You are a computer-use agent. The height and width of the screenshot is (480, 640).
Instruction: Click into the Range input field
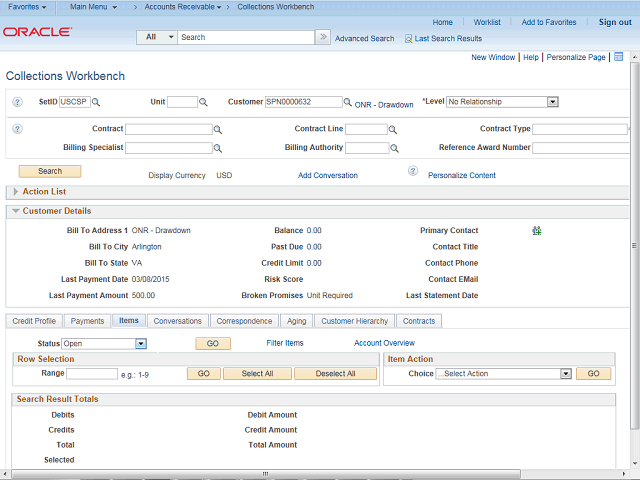tap(92, 373)
